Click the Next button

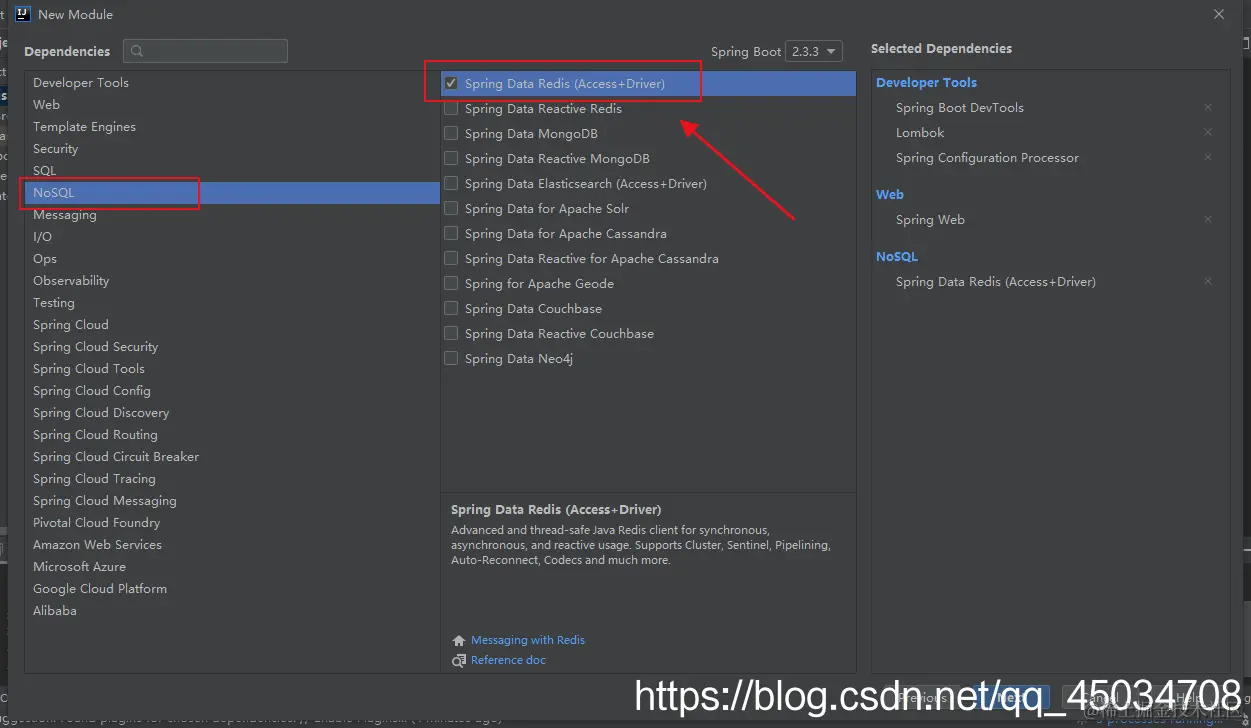(x=1012, y=697)
